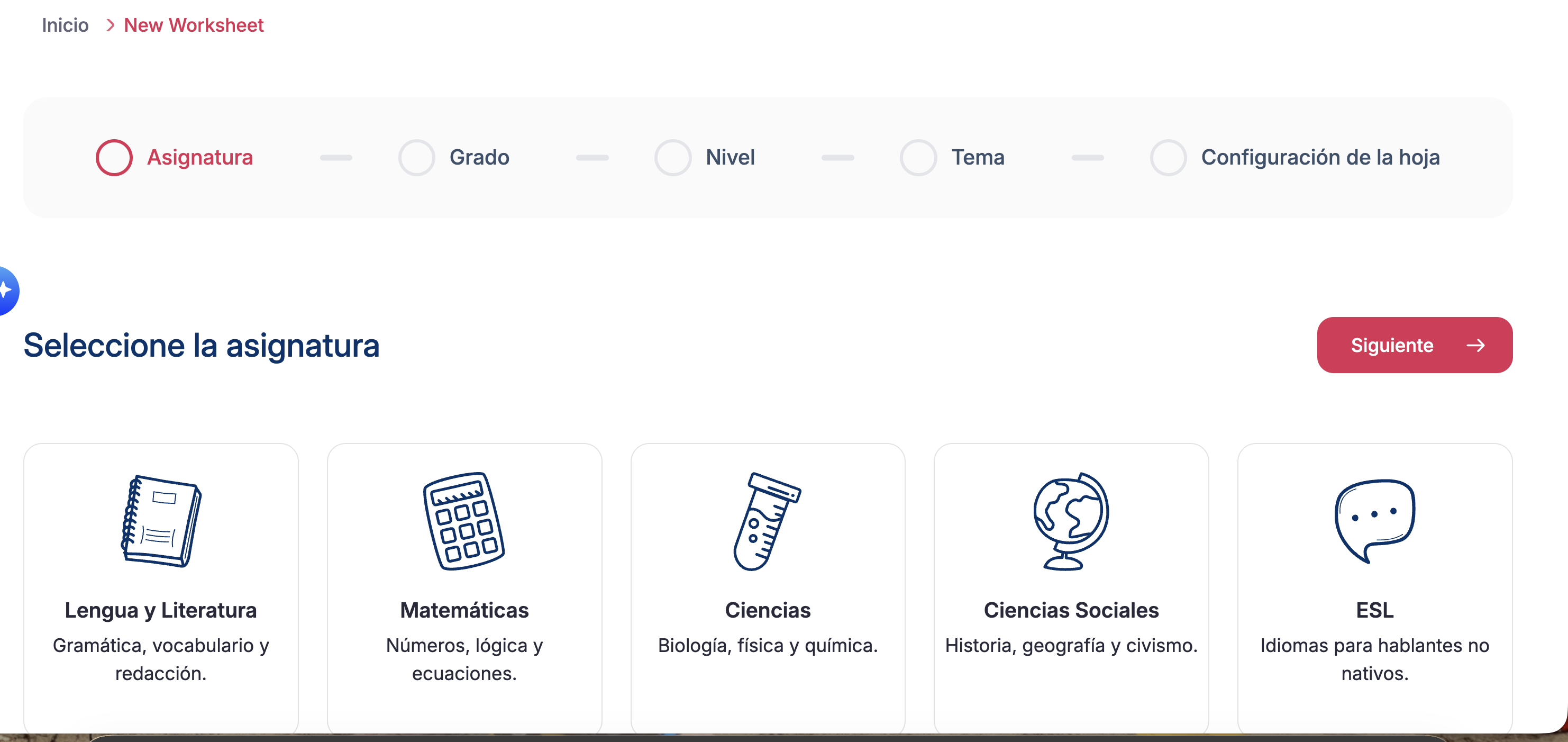The width and height of the screenshot is (1568, 742).
Task: Click the globe icon for Ciencias Sociales
Action: point(1070,521)
